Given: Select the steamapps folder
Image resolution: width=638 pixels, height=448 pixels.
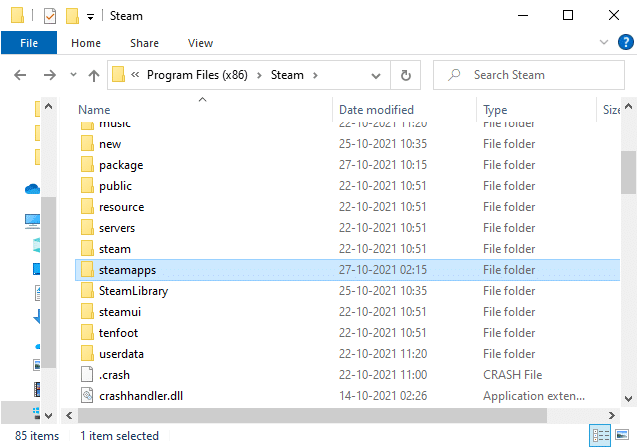Looking at the screenshot, I should point(348,270).
